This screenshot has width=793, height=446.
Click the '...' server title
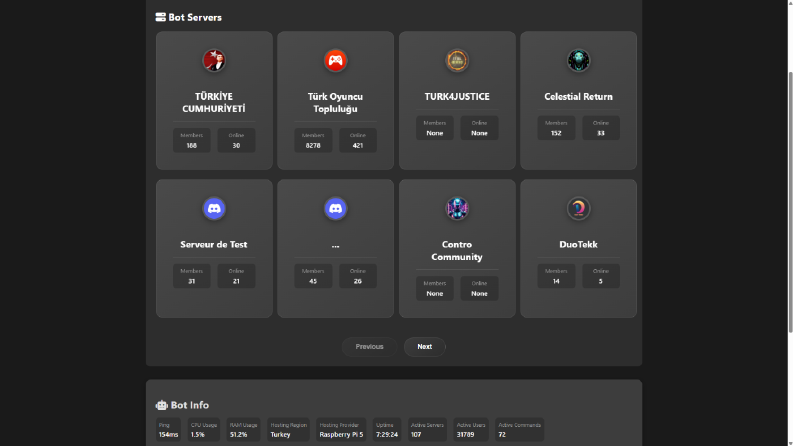point(335,245)
